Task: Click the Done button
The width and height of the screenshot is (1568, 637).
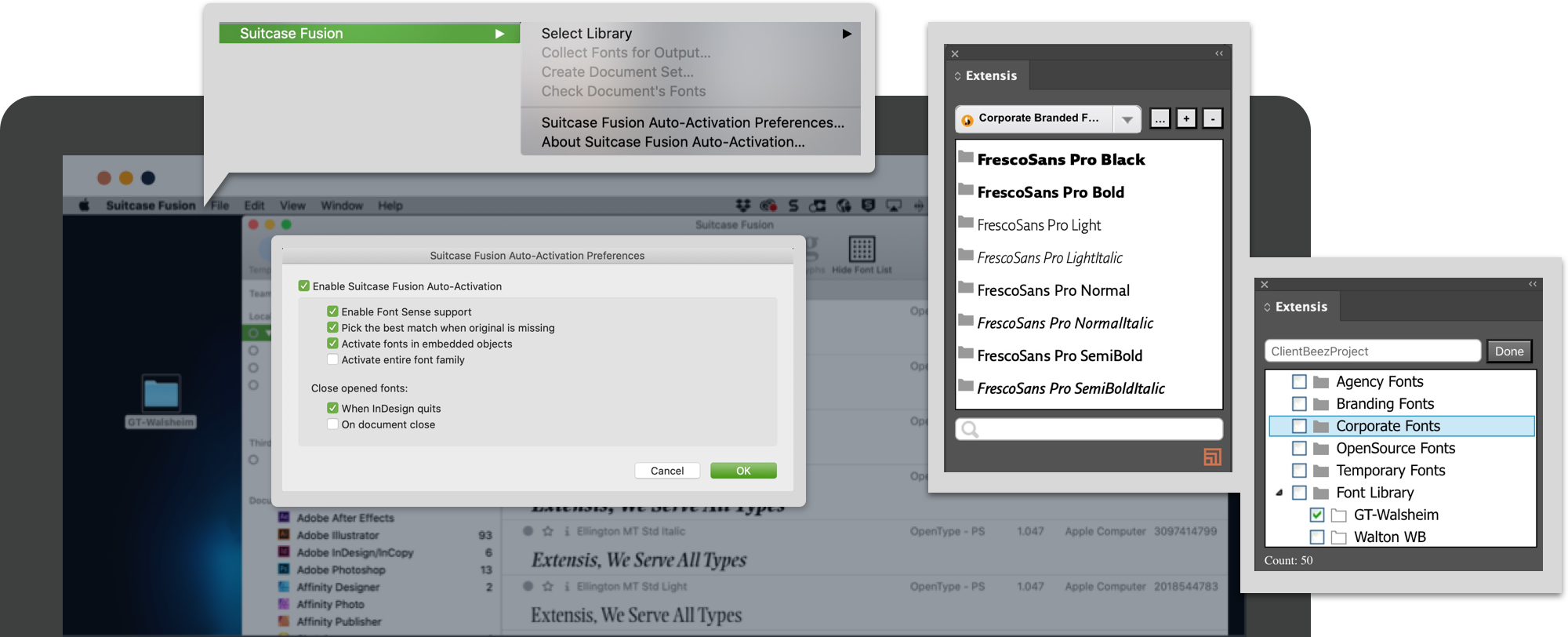Action: coord(1509,351)
